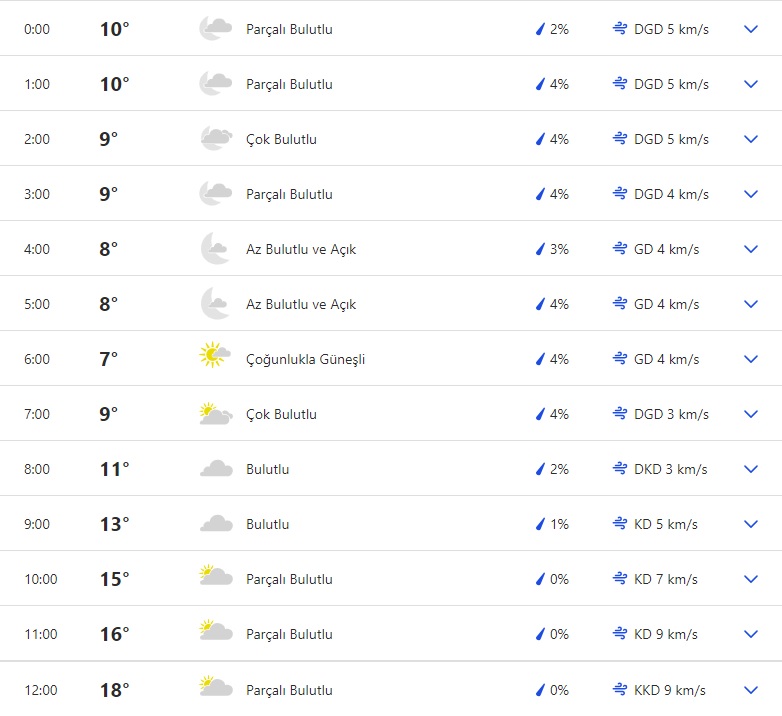782x716 pixels.
Task: Click Az Bulutlu ve Açık at 5:00
Action: (301, 304)
